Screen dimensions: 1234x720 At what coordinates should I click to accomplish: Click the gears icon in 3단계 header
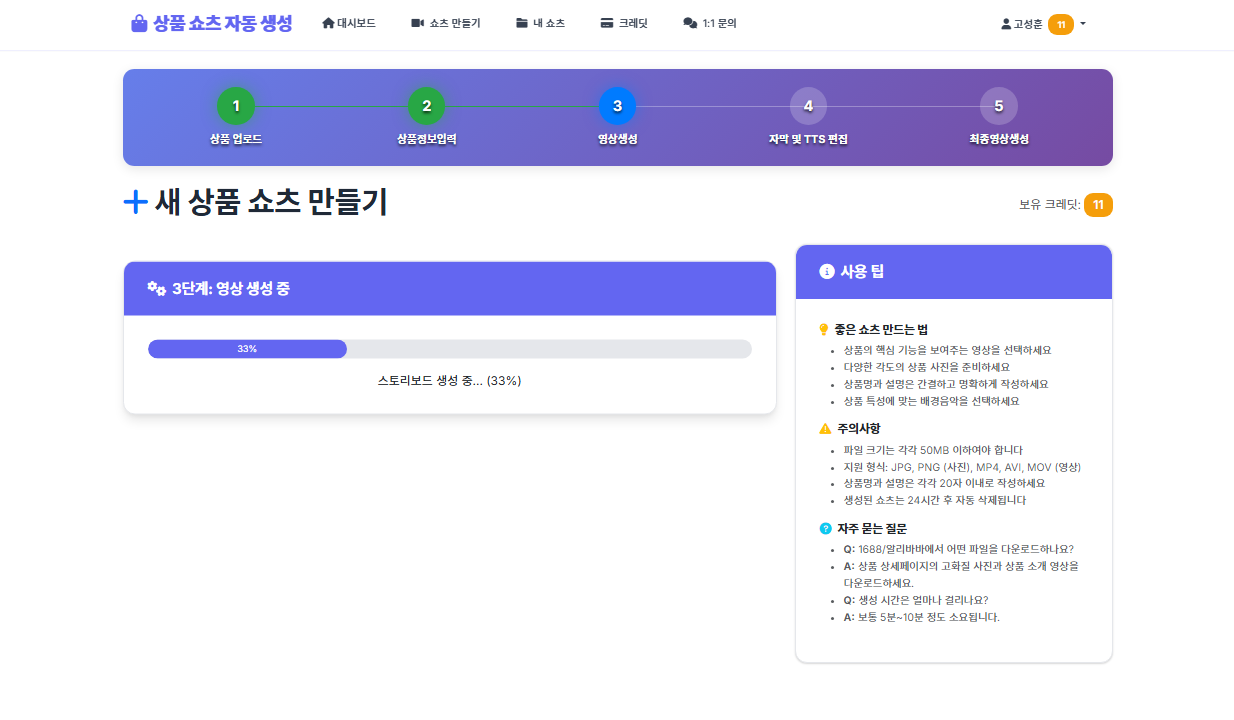pyautogui.click(x=156, y=289)
